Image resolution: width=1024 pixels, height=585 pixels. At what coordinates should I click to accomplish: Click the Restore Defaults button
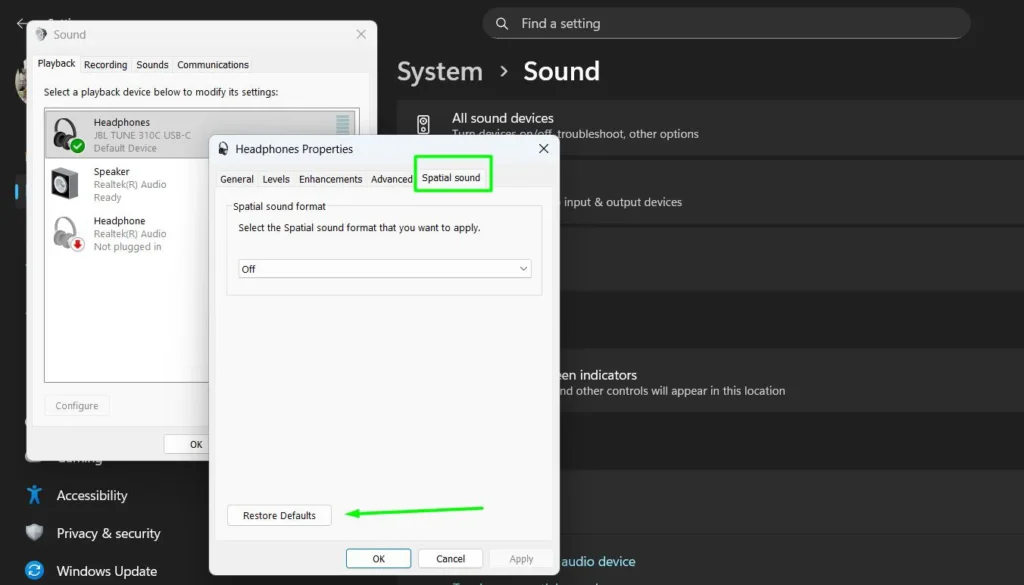pos(279,514)
